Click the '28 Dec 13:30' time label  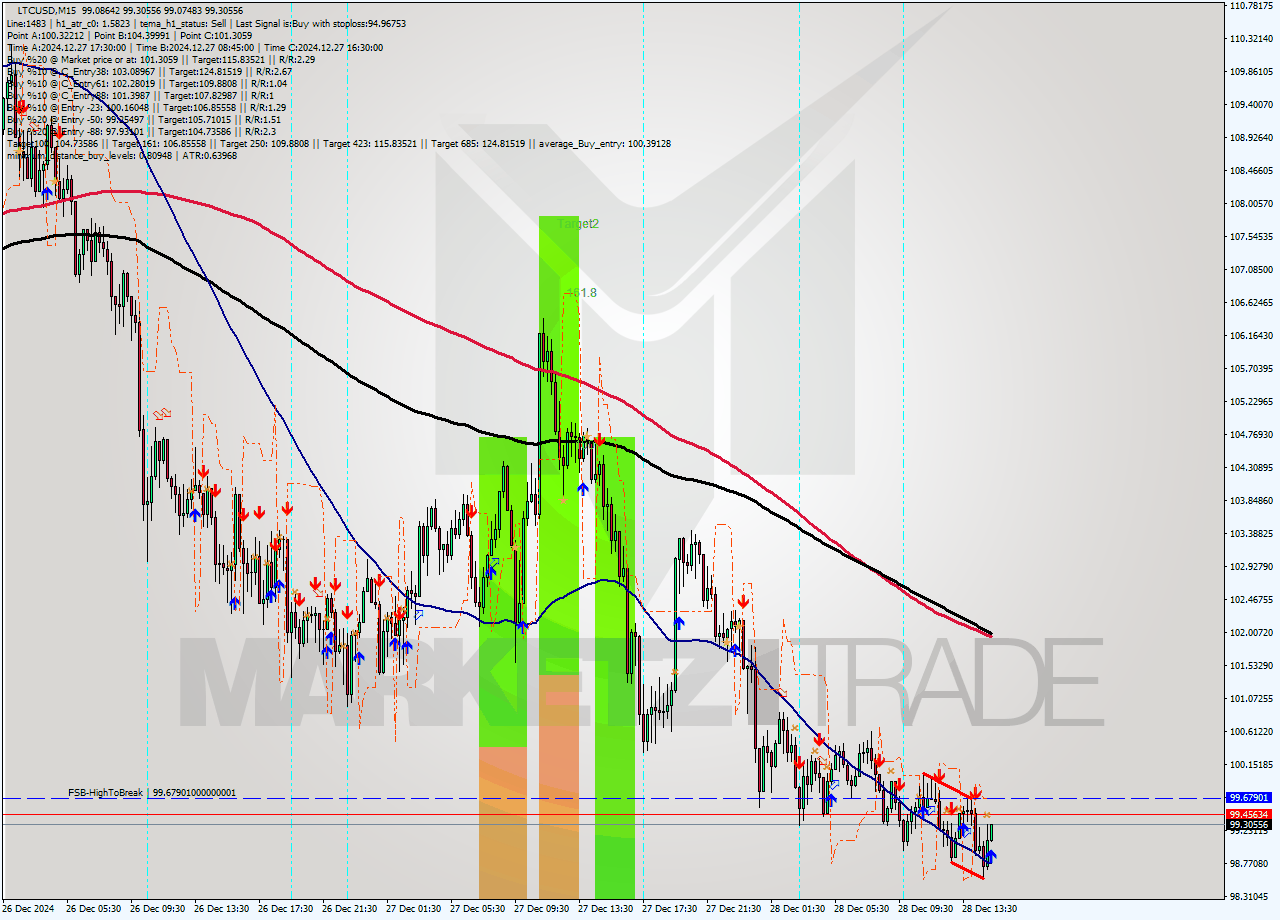click(x=990, y=909)
